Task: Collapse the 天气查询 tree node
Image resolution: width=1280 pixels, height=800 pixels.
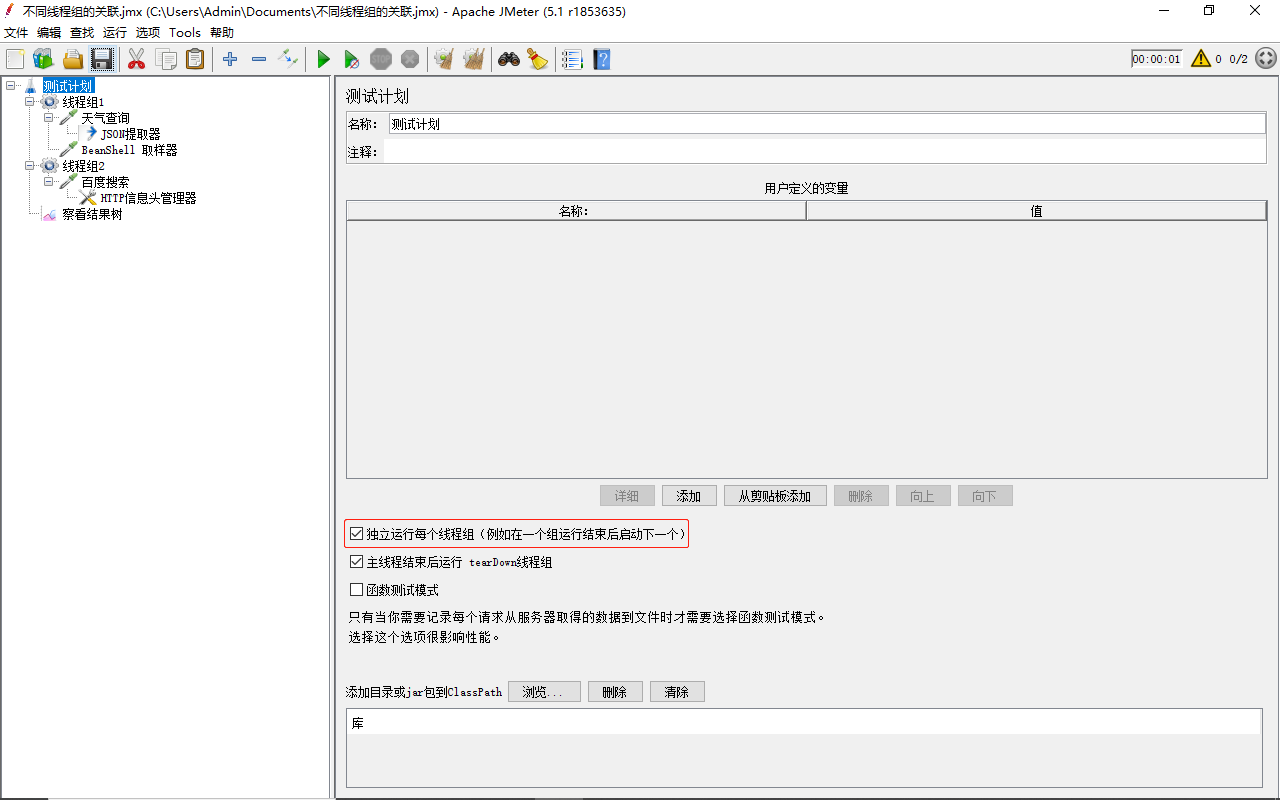Action: (48, 118)
